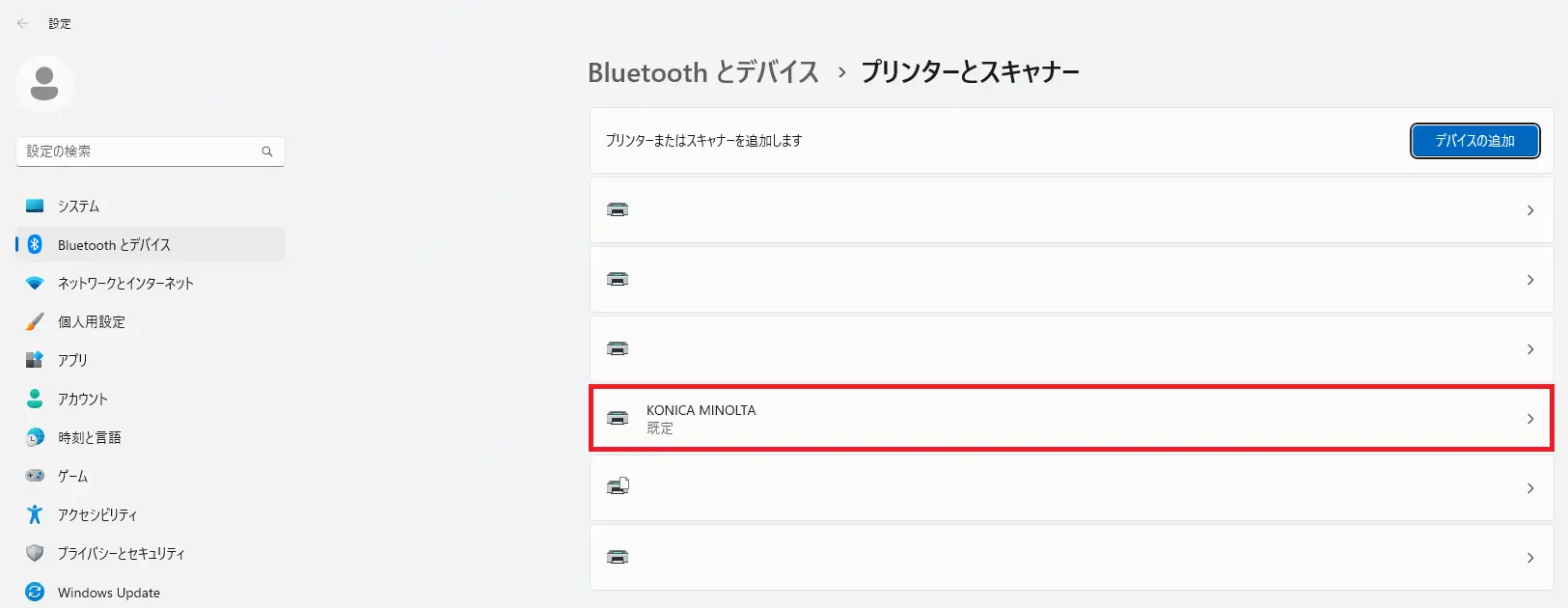Go to ネットワークとインターネット settings

coord(125,283)
